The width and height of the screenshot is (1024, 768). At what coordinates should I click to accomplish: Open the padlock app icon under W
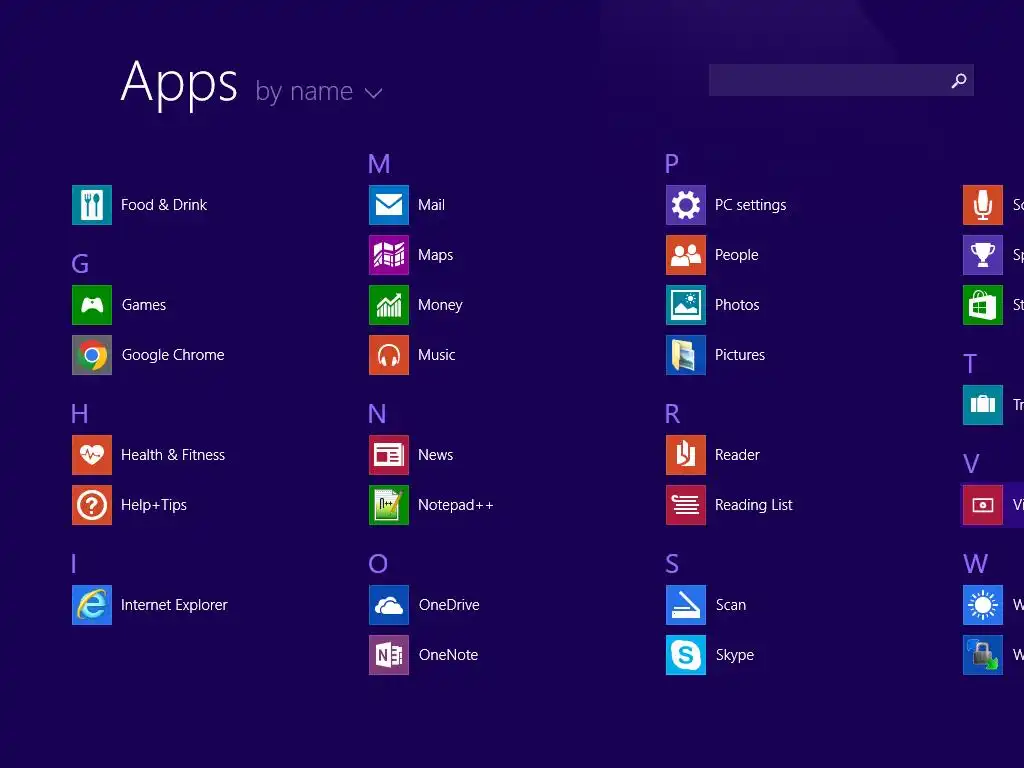pyautogui.click(x=983, y=655)
